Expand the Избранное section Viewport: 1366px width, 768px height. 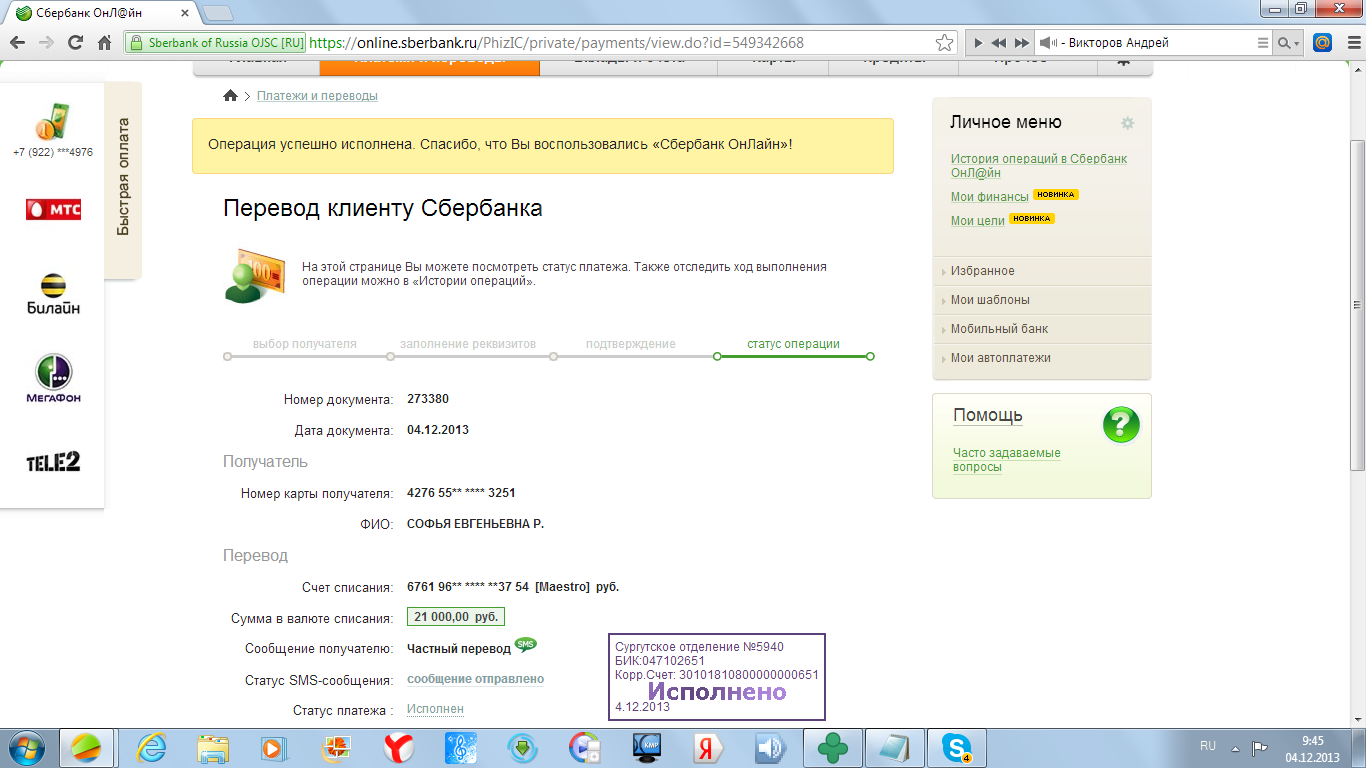click(1041, 271)
